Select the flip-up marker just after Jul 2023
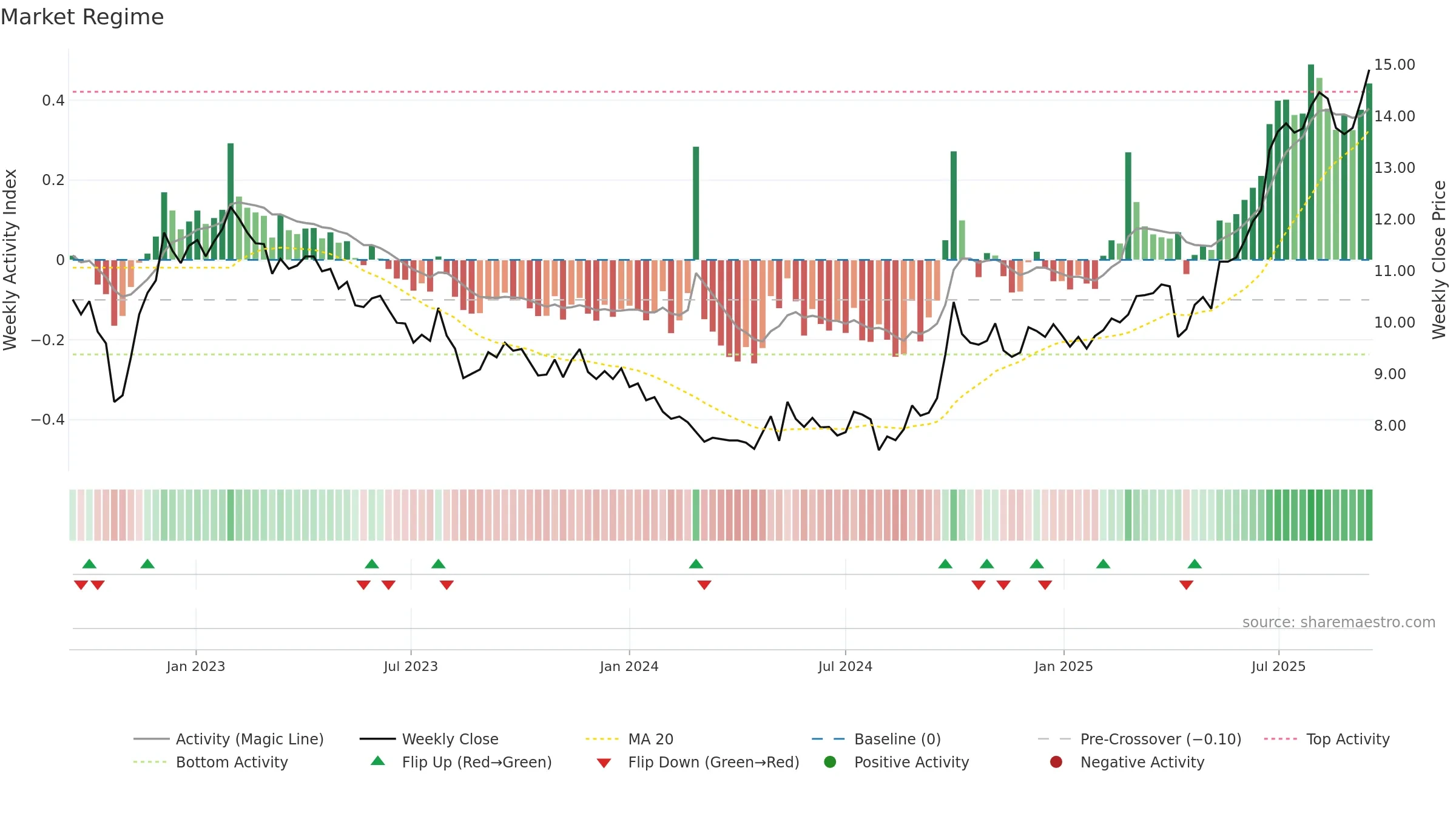The width and height of the screenshot is (1456, 819). coord(439,564)
